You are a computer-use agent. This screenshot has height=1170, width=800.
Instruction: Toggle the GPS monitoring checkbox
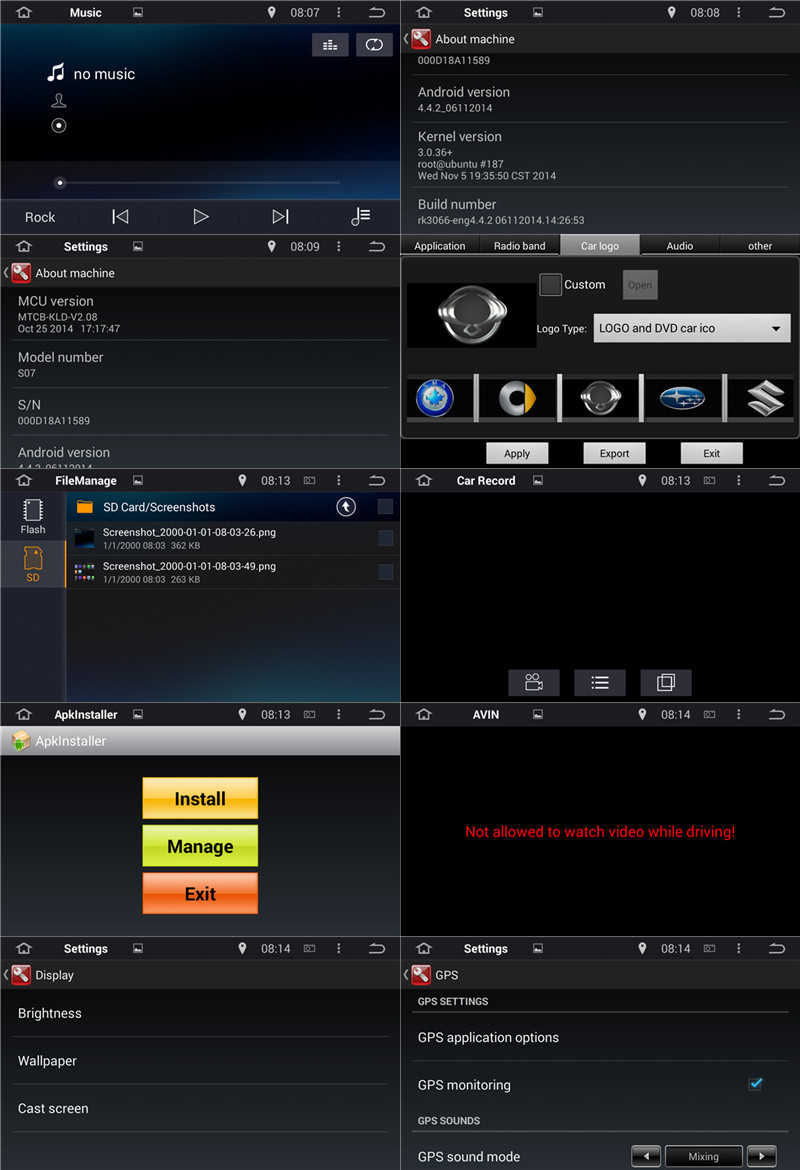755,1084
